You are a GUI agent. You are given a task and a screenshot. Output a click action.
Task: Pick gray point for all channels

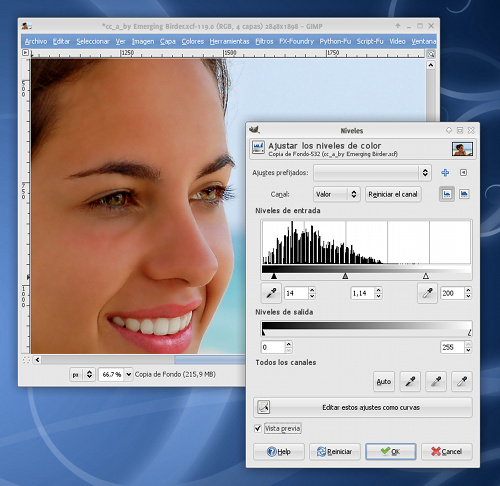click(436, 381)
